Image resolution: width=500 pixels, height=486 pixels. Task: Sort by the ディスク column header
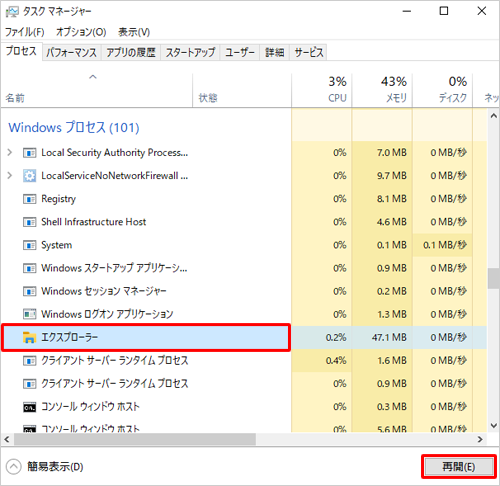click(x=442, y=90)
